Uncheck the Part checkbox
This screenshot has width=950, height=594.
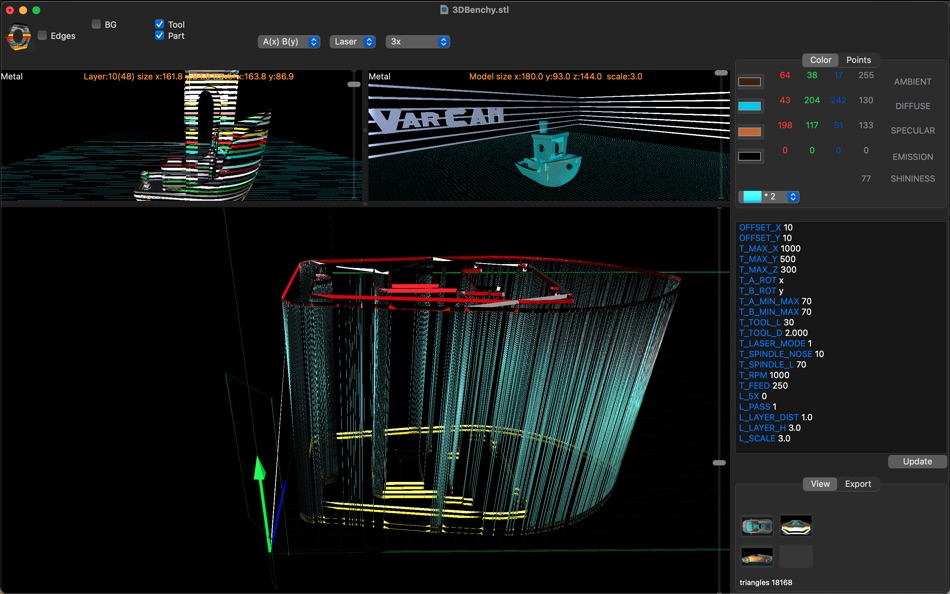pos(159,36)
